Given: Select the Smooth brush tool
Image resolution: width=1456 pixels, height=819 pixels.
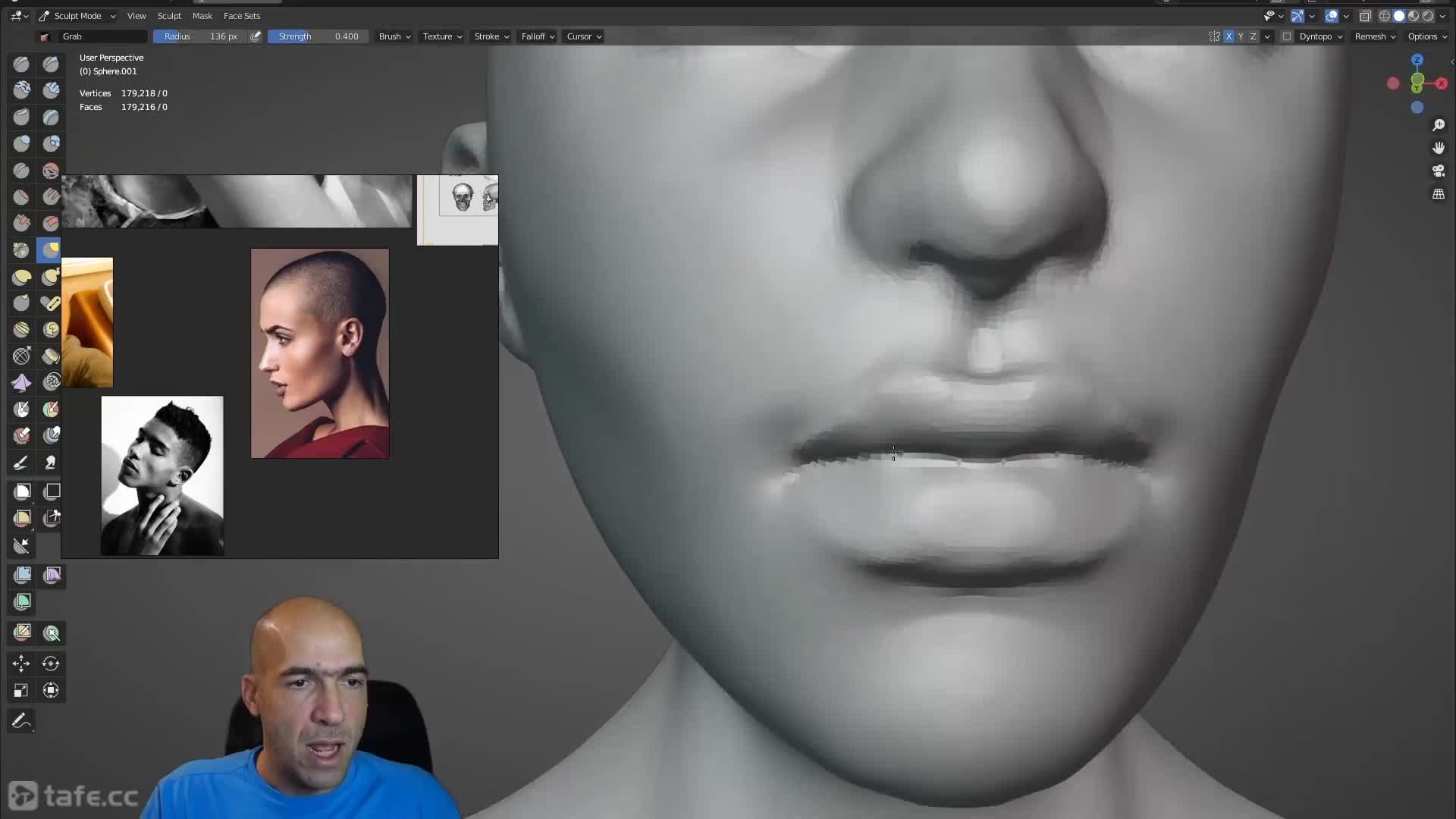Looking at the screenshot, I should 51,171.
